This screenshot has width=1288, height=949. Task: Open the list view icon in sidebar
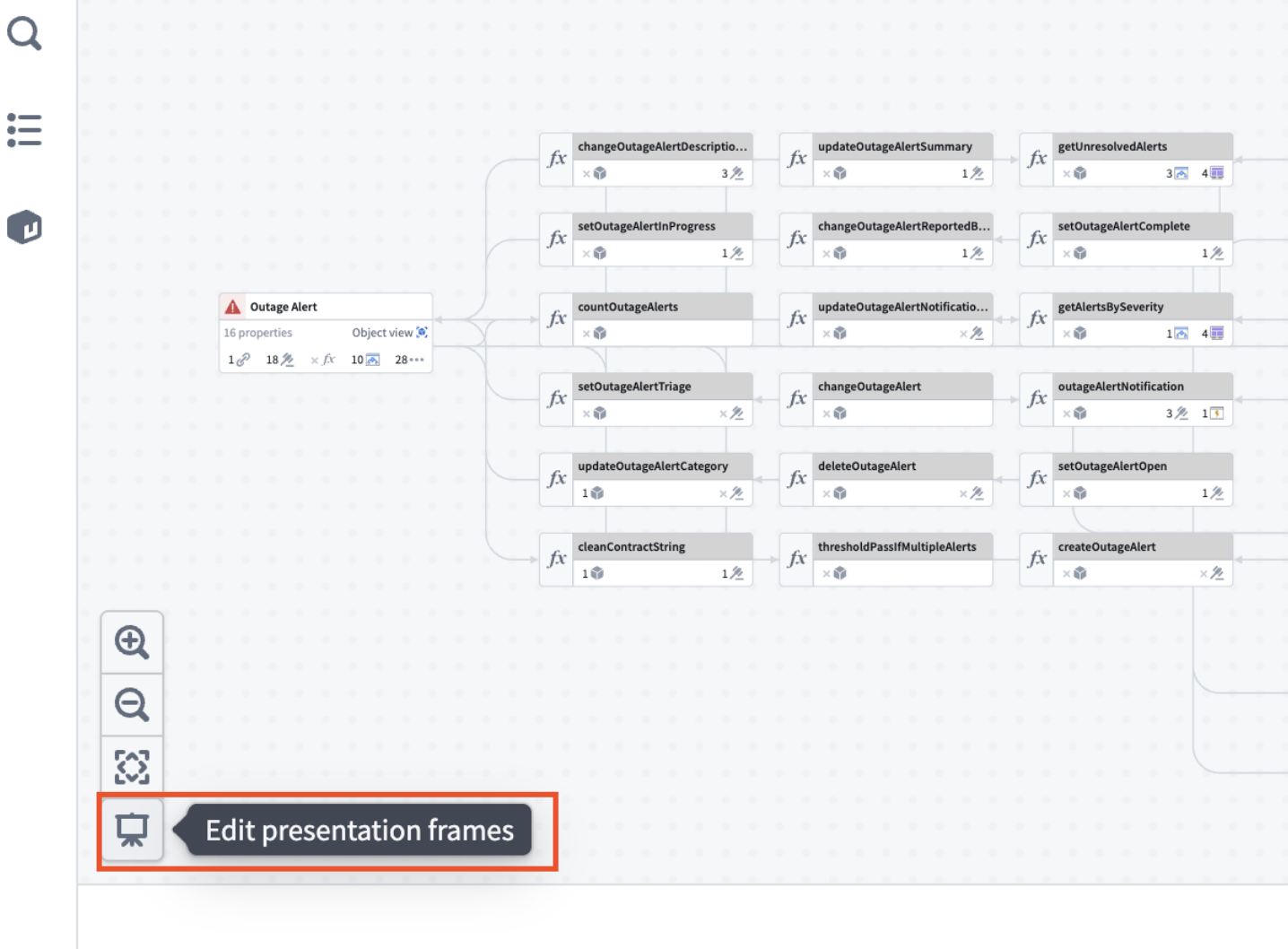[24, 129]
